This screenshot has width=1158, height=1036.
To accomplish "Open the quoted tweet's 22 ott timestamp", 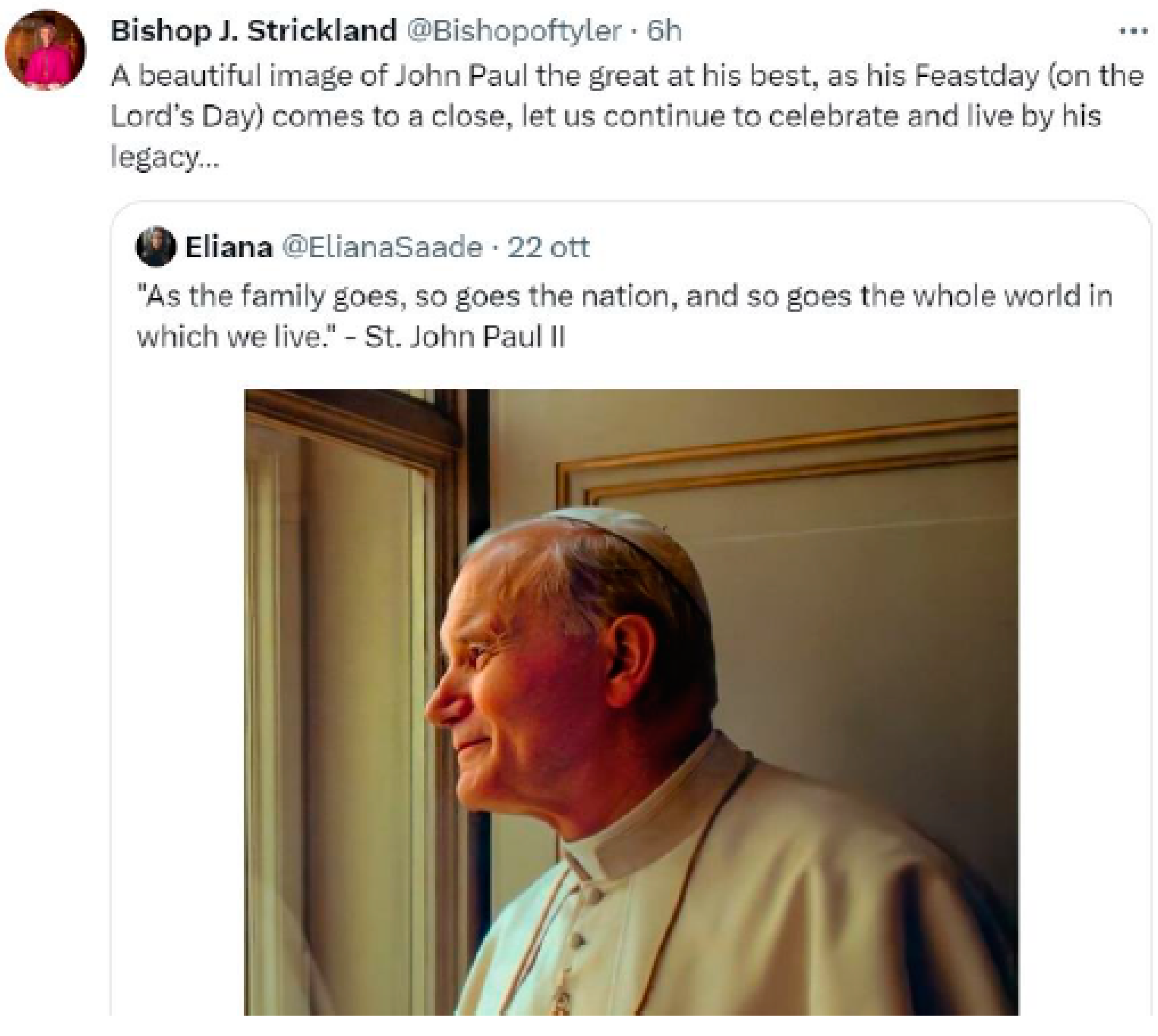I will [x=548, y=247].
